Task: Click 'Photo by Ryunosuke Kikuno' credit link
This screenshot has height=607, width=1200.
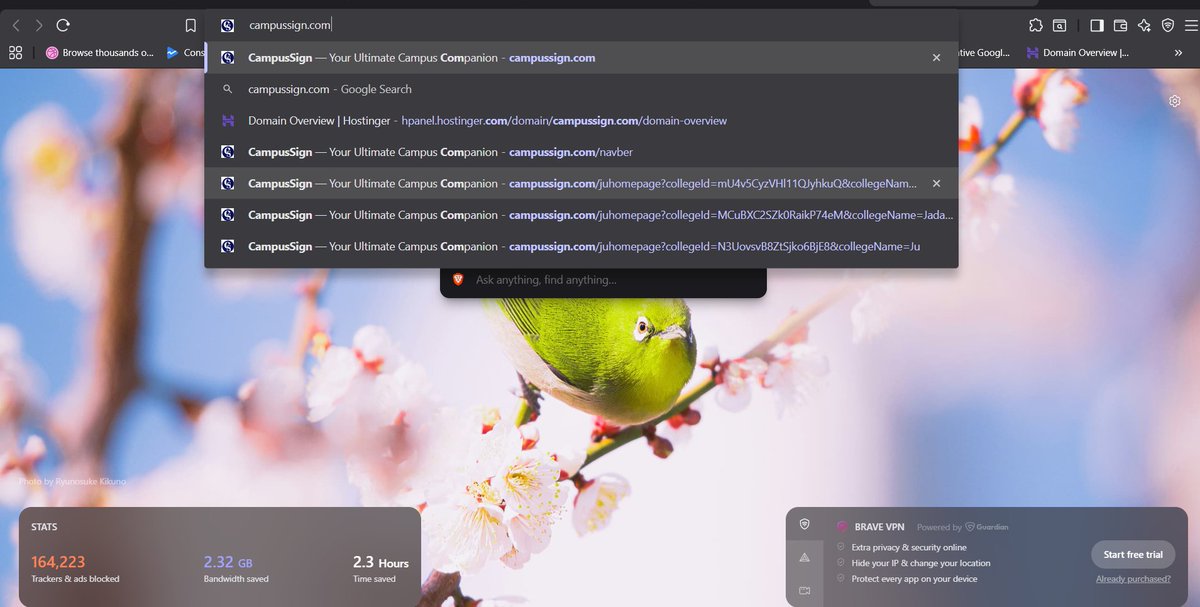Action: (x=72, y=482)
